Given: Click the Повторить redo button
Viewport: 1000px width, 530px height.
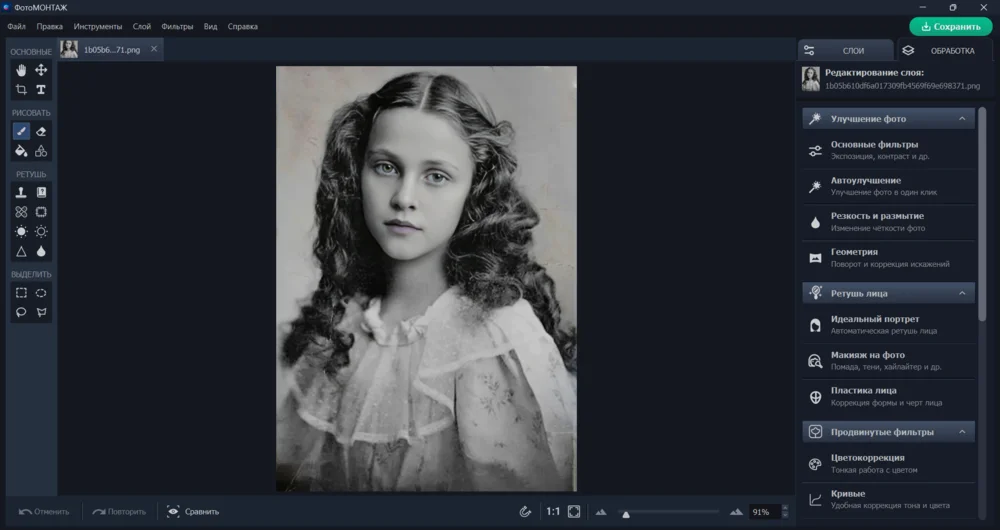Looking at the screenshot, I should 119,512.
